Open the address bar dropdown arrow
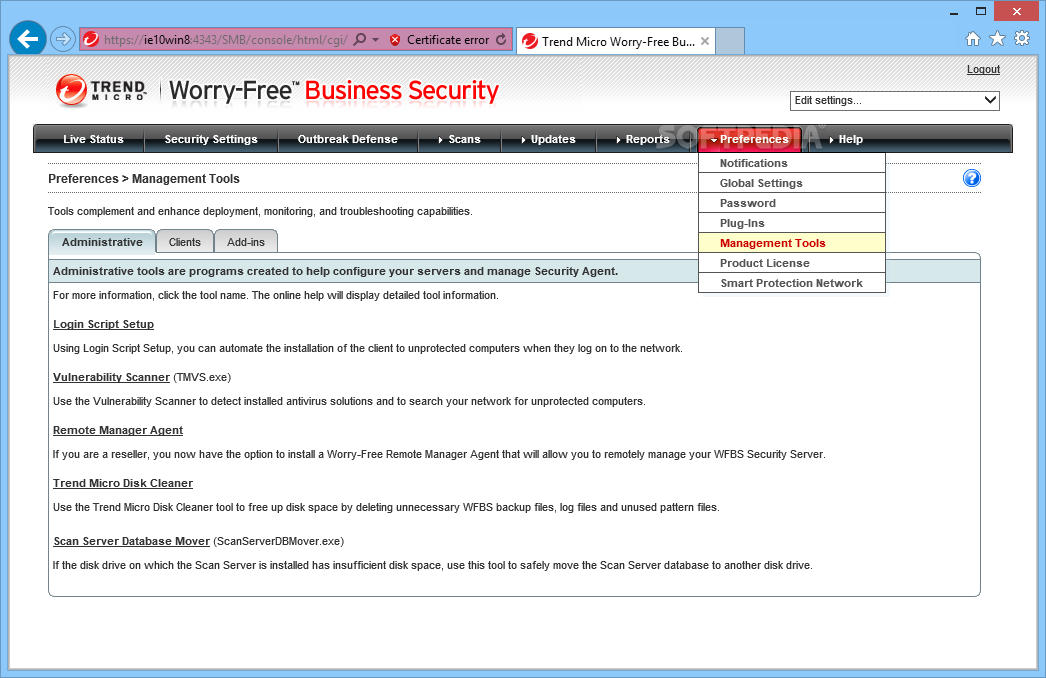Screen dimensions: 1046x678 376,40
